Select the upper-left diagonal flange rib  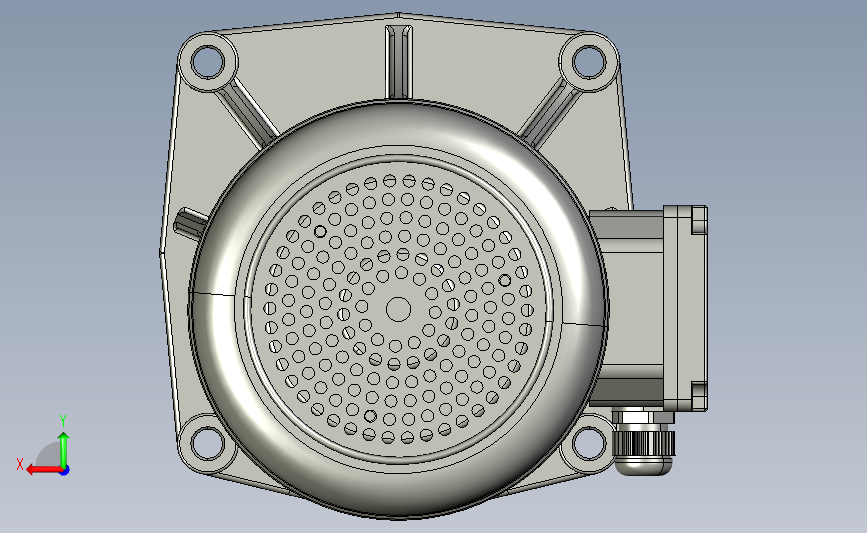[246, 112]
